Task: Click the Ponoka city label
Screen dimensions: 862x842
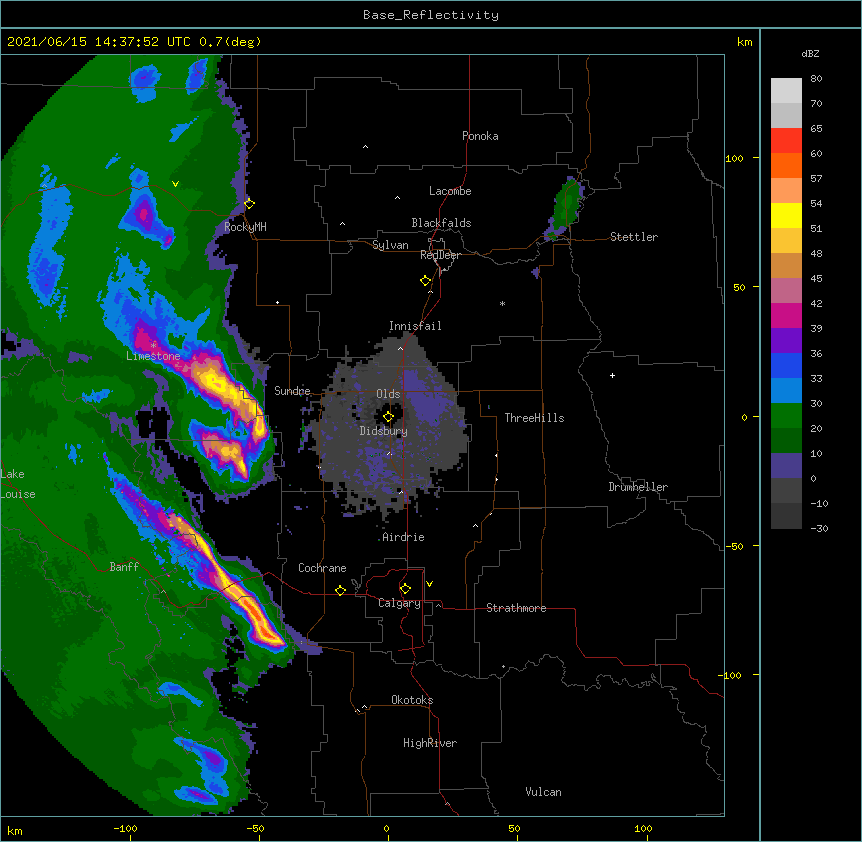Action: pos(480,136)
